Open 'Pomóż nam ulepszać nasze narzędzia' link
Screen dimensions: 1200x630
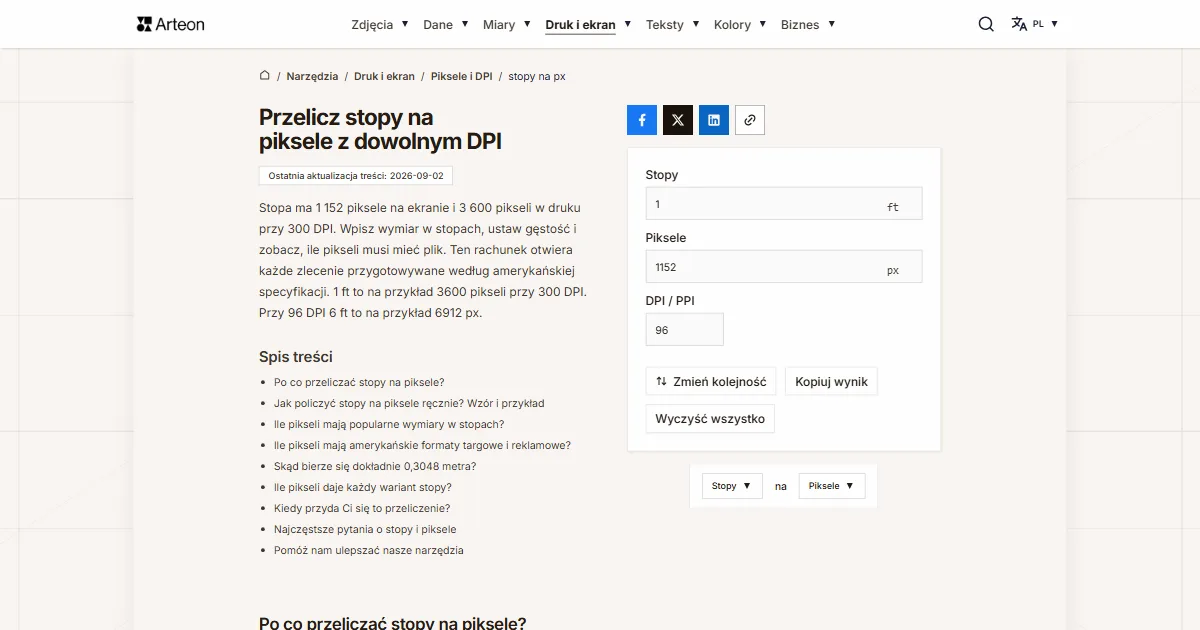pos(369,550)
